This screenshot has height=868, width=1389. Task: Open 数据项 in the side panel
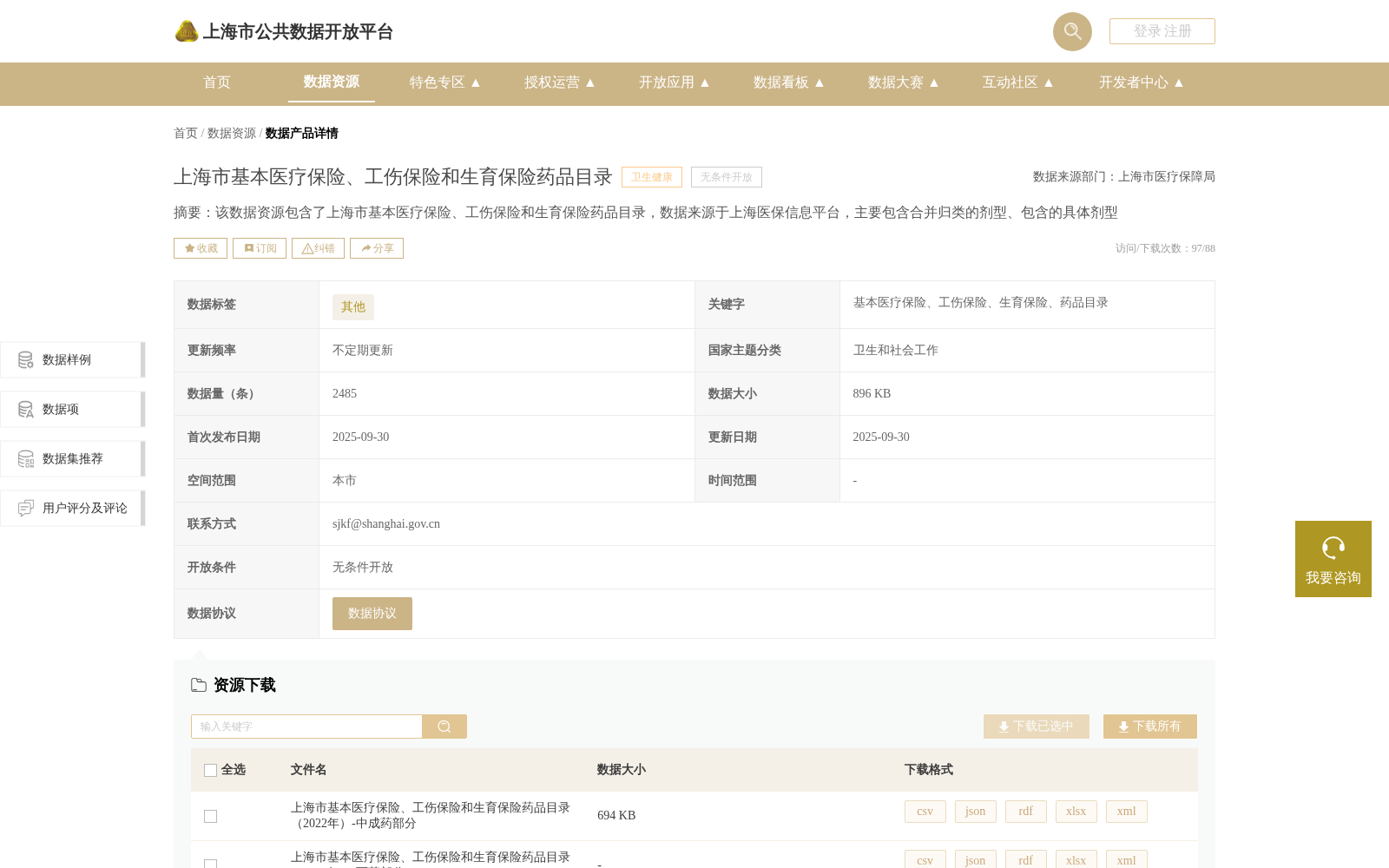coord(72,409)
